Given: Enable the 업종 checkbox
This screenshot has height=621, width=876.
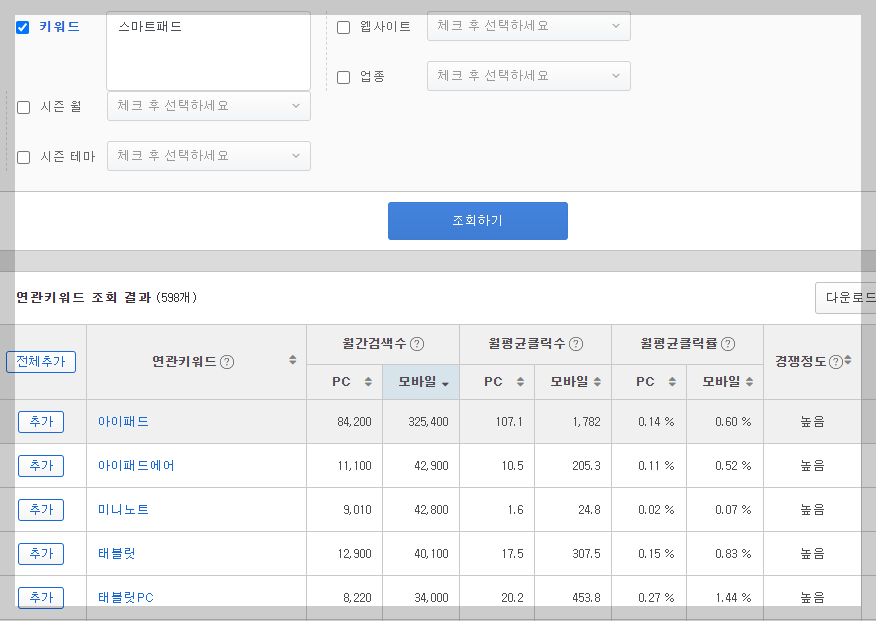Looking at the screenshot, I should pos(344,77).
